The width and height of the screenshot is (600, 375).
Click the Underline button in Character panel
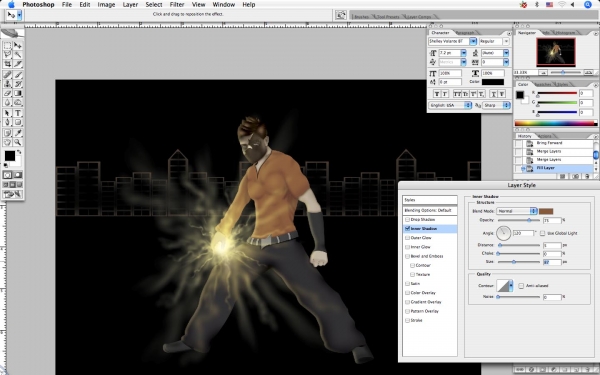pyautogui.click(x=494, y=94)
